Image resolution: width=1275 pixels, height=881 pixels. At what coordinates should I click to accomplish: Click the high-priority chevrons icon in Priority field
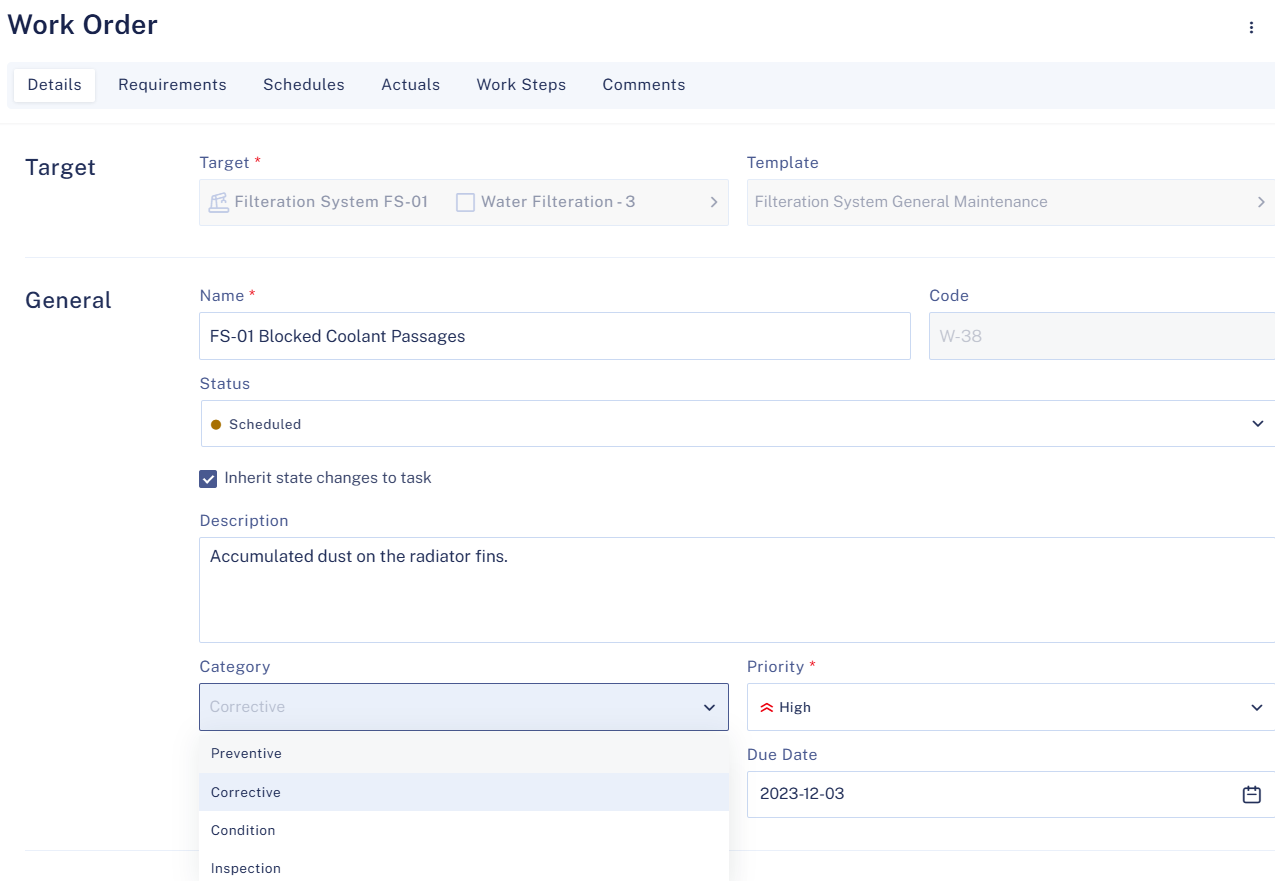(x=765, y=707)
